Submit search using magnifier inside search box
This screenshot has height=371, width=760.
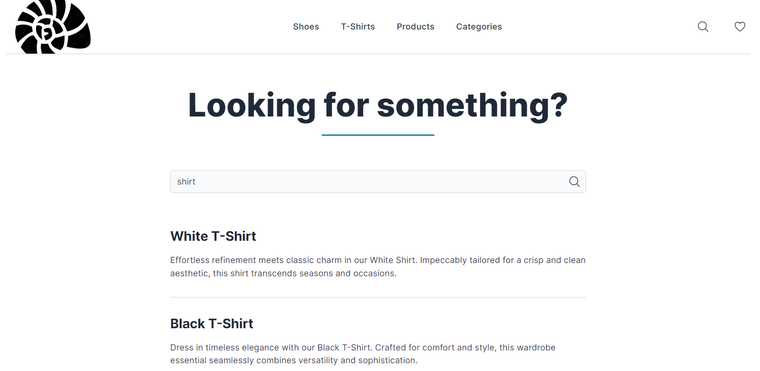pos(574,181)
